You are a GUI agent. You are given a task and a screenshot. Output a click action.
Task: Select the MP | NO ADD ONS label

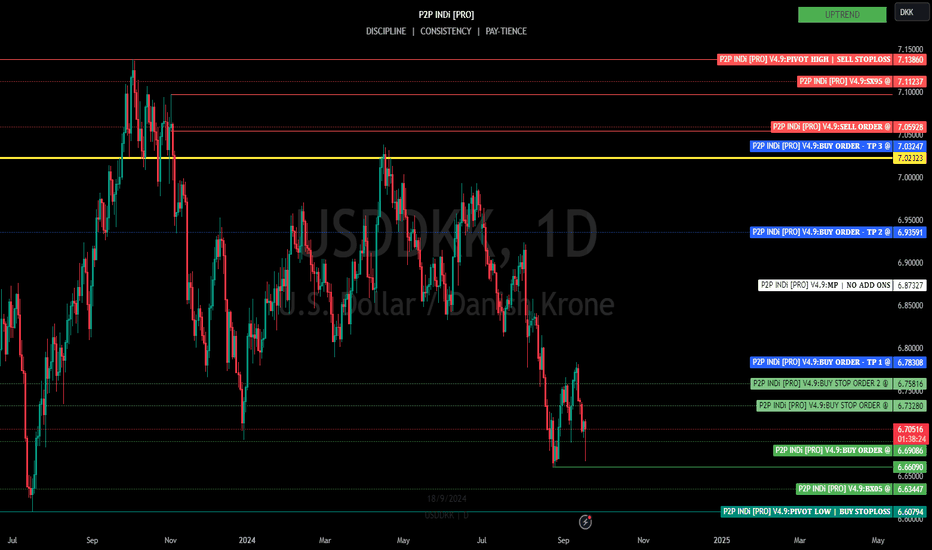[825, 285]
